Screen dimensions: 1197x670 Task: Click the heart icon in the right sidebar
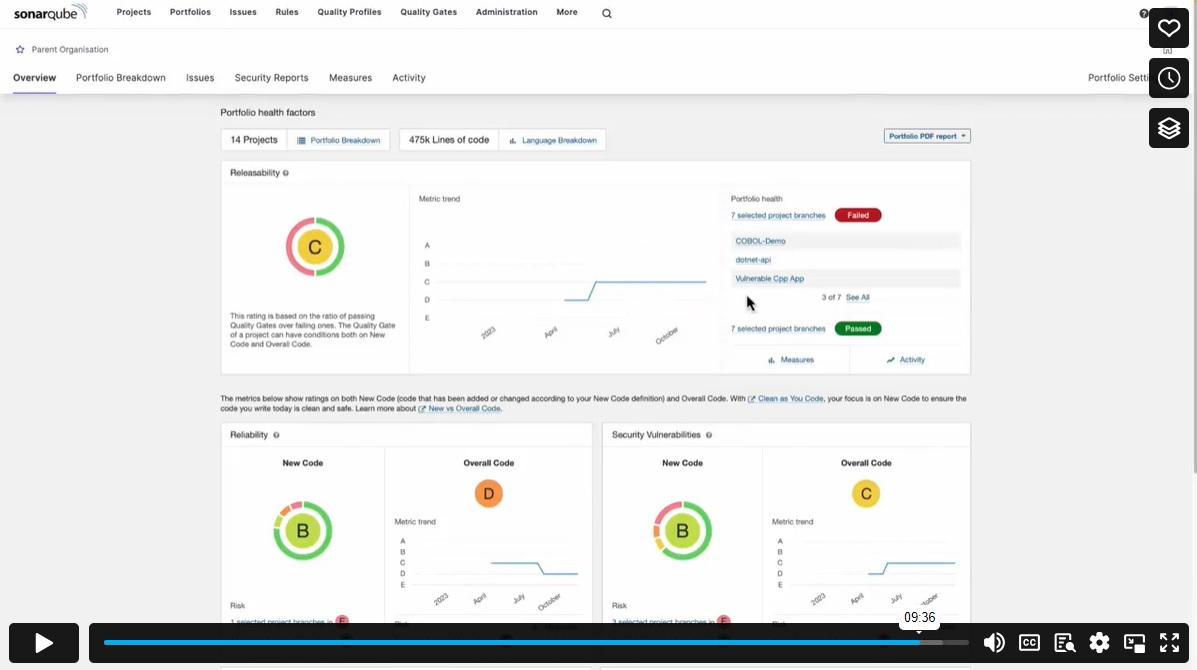click(x=1168, y=28)
